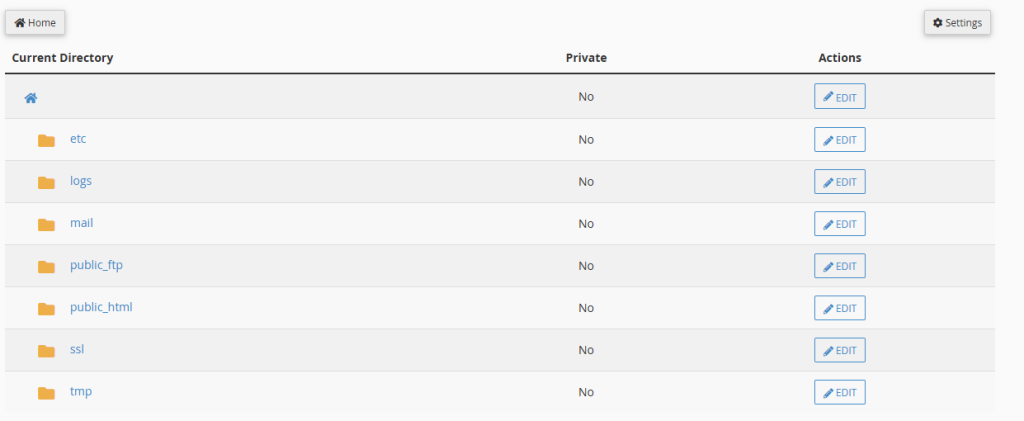Edit privacy for the home directory

[840, 97]
